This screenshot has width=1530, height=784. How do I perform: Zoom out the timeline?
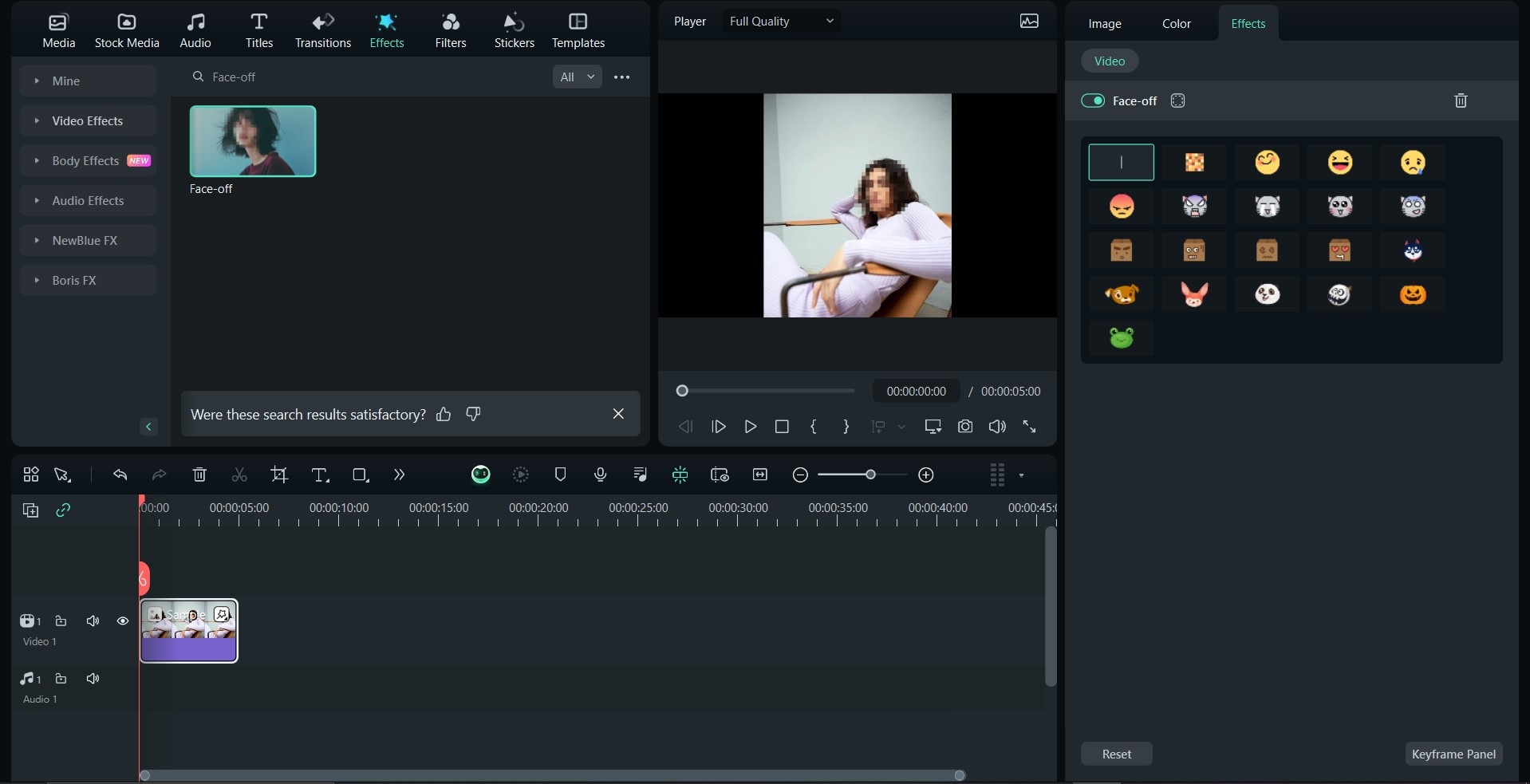coord(800,475)
